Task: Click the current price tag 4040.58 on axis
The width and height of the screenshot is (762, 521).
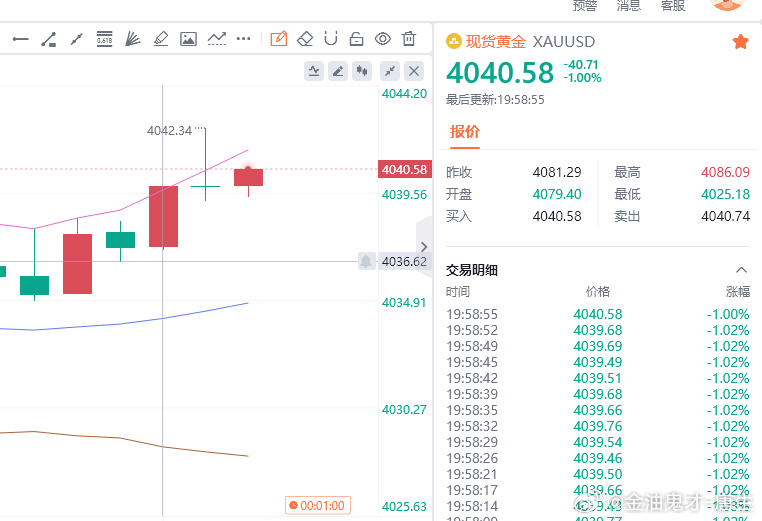Action: pyautogui.click(x=404, y=169)
